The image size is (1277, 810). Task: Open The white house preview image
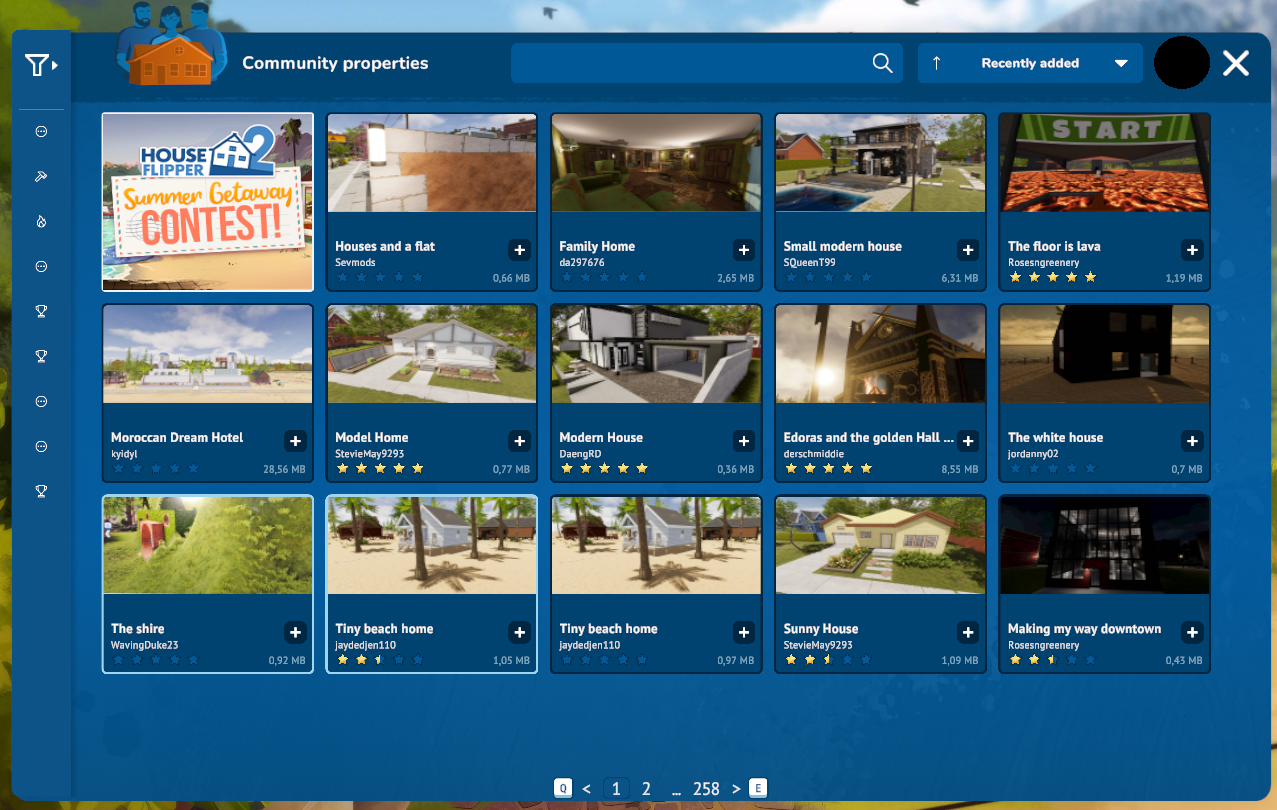click(1104, 354)
